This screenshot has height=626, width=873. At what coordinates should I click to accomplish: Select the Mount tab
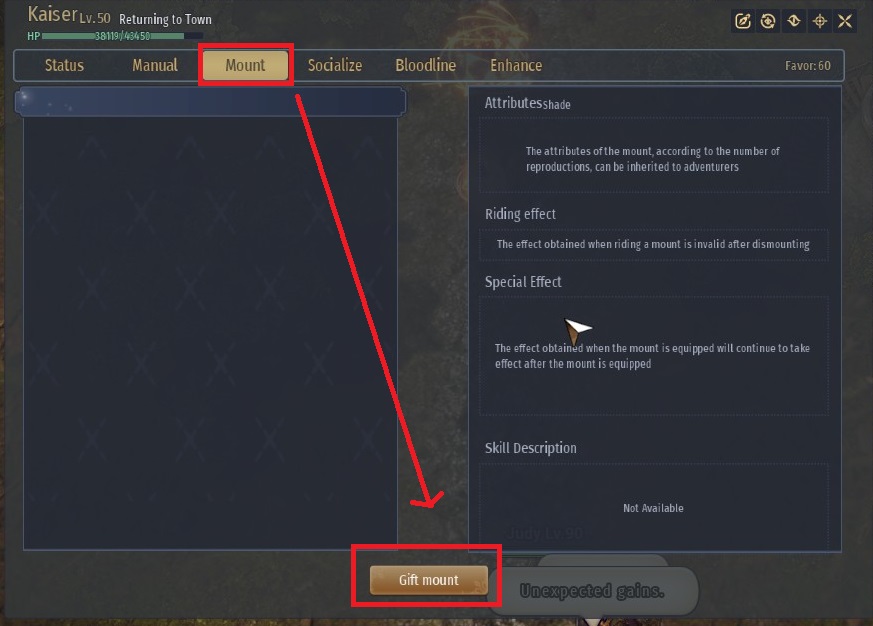[x=245, y=65]
